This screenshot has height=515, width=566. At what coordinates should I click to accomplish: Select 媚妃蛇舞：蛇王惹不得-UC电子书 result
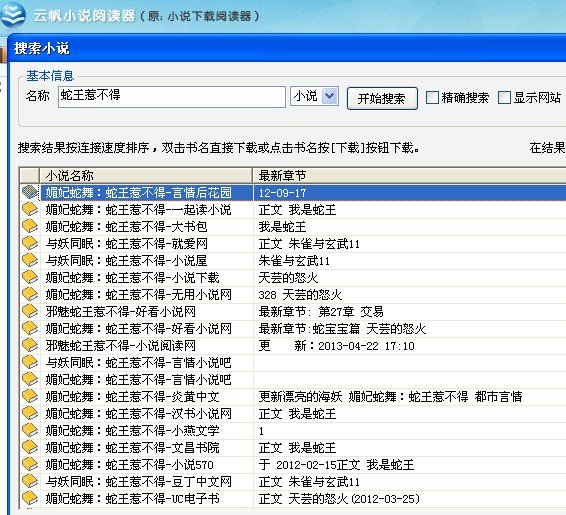[132, 499]
